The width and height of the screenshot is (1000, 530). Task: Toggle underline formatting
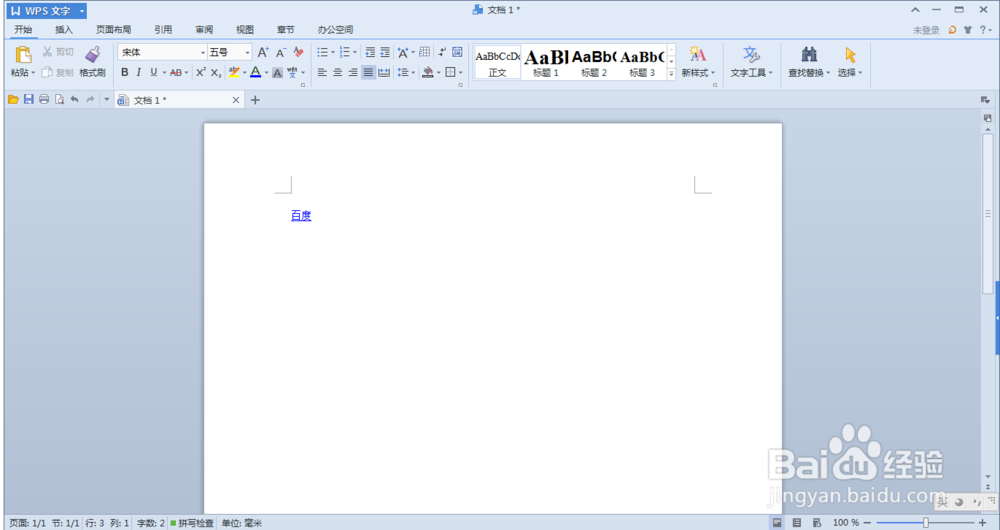[154, 73]
